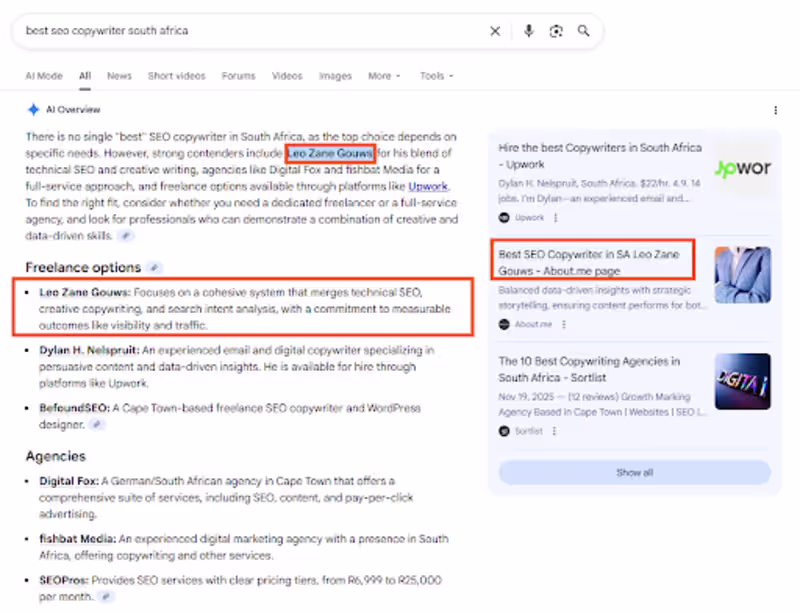The image size is (800, 613).
Task: Expand the More dropdown in search tabs
Action: (384, 76)
